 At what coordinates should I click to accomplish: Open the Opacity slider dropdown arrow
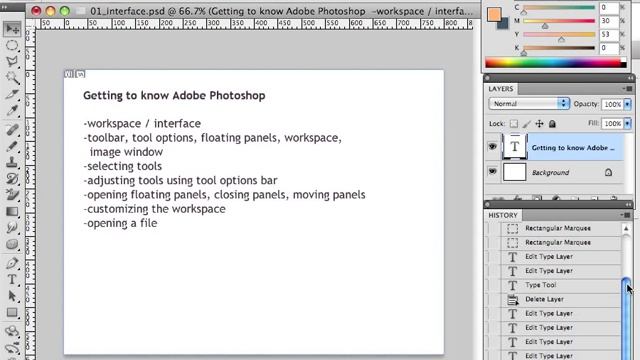627,104
